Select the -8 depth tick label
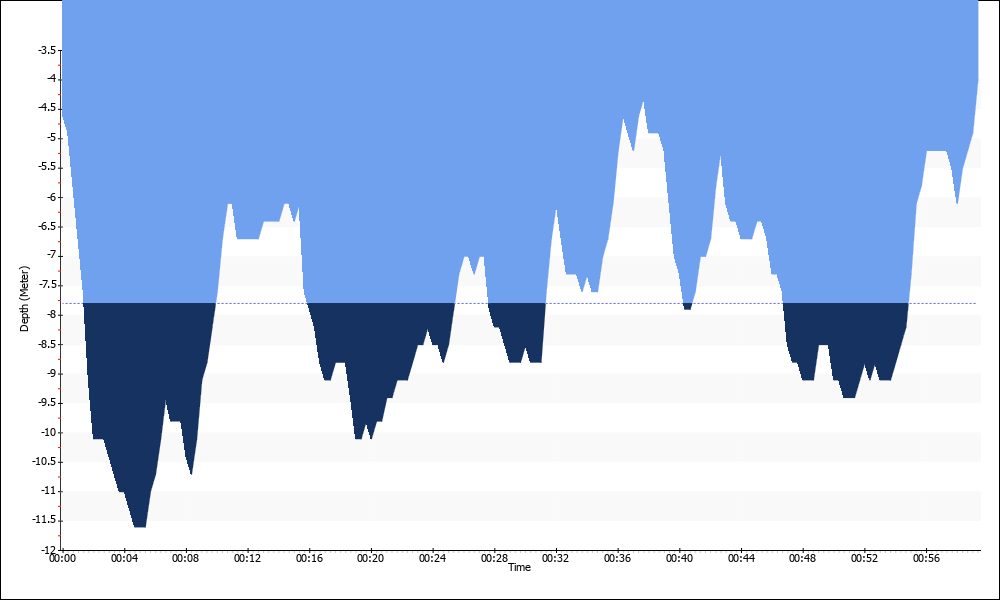Viewport: 1000px width, 600px height. [50, 314]
